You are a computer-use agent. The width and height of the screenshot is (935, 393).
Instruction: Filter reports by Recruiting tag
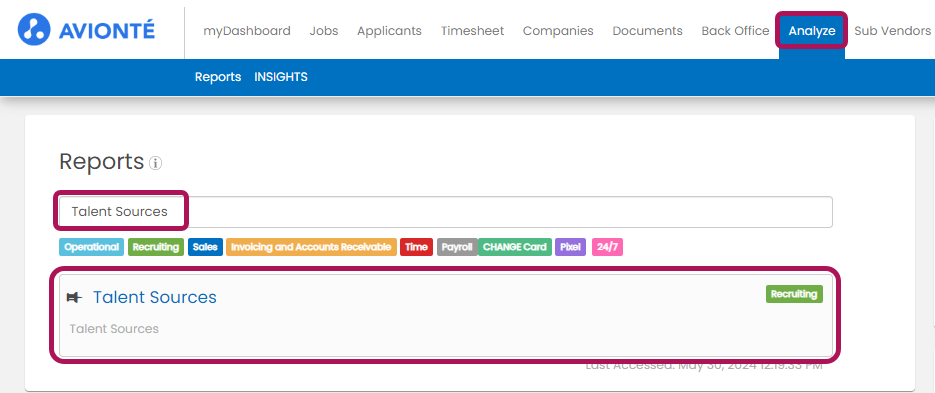click(x=156, y=247)
